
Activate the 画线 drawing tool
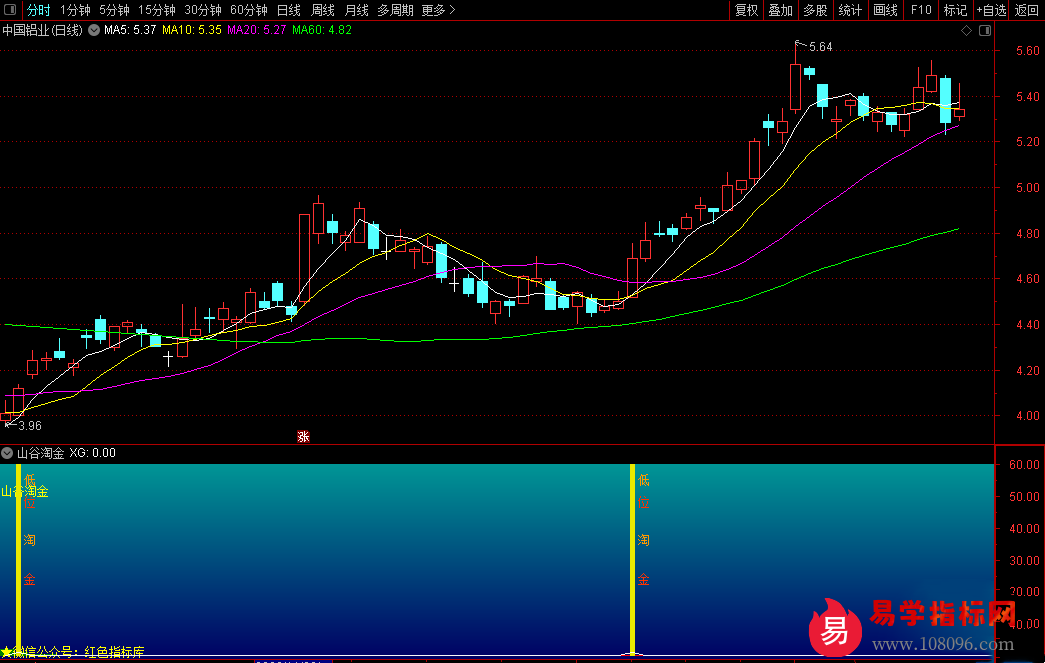[x=885, y=10]
